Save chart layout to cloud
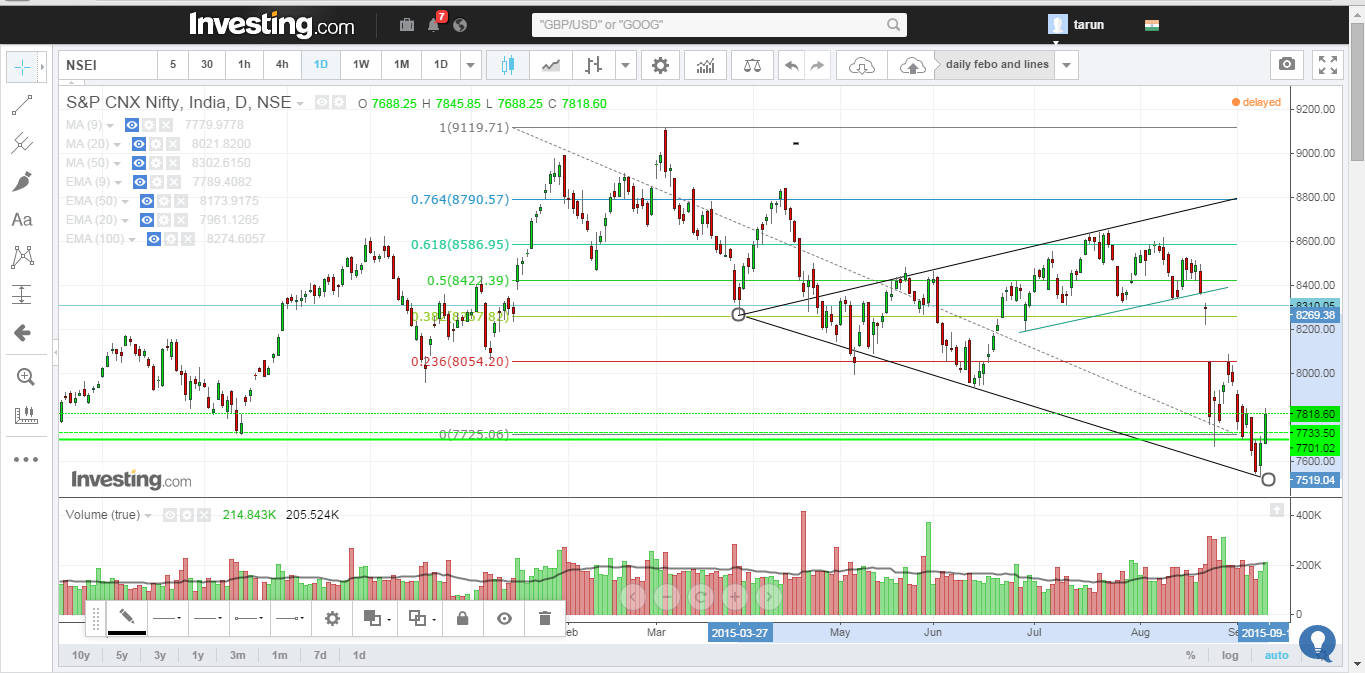The height and width of the screenshot is (673, 1365). (911, 65)
